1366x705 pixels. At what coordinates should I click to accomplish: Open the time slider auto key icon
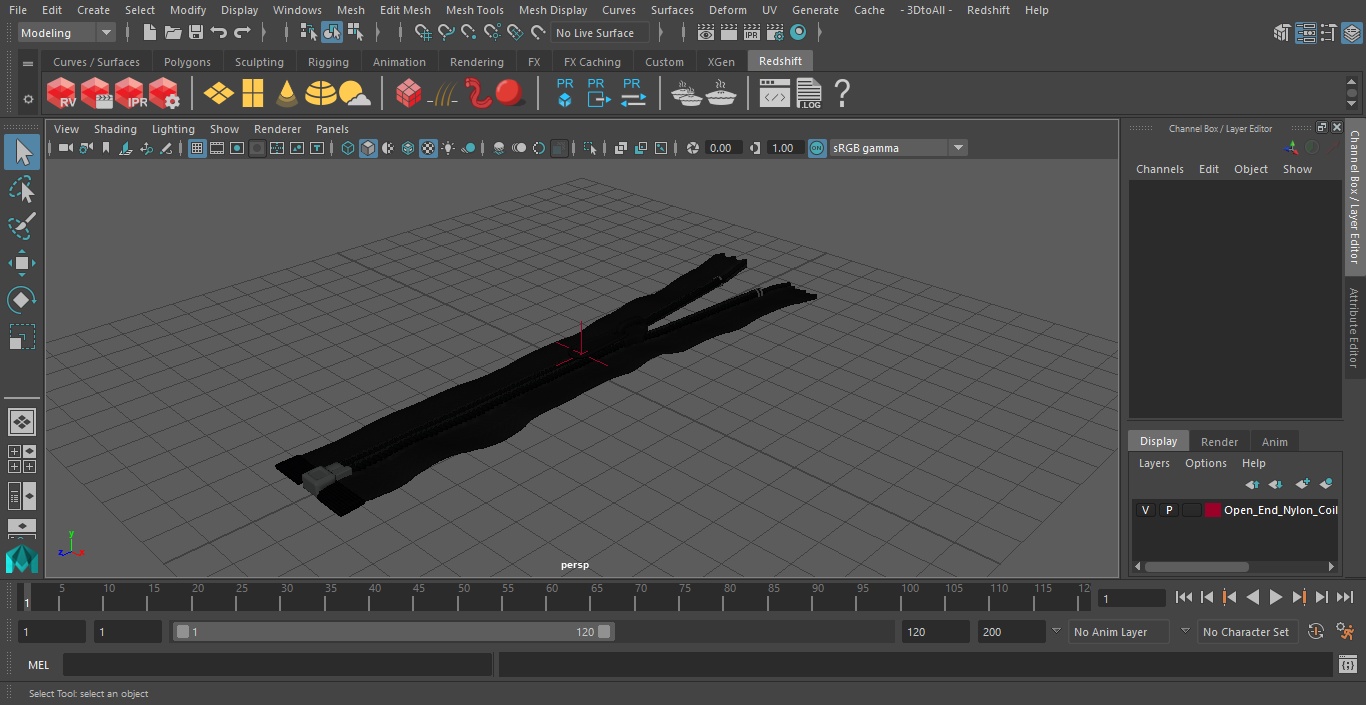(x=1316, y=632)
